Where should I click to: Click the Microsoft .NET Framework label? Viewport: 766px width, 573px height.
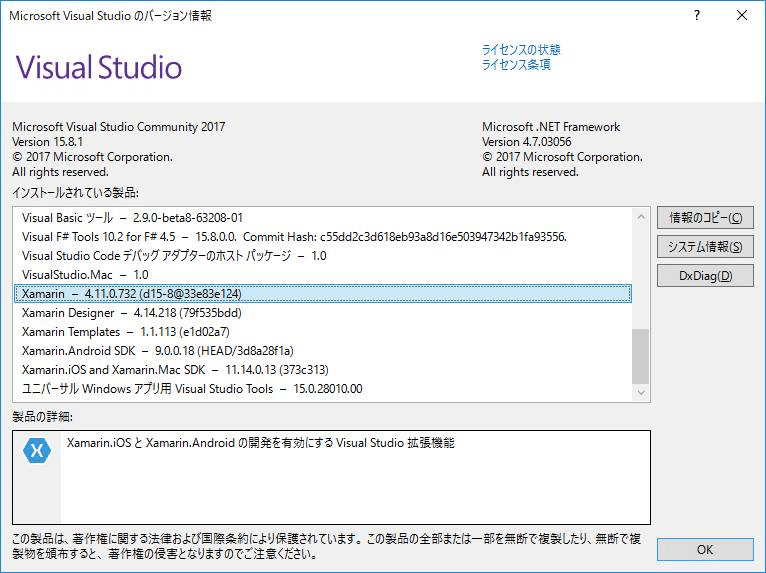pyautogui.click(x=551, y=127)
